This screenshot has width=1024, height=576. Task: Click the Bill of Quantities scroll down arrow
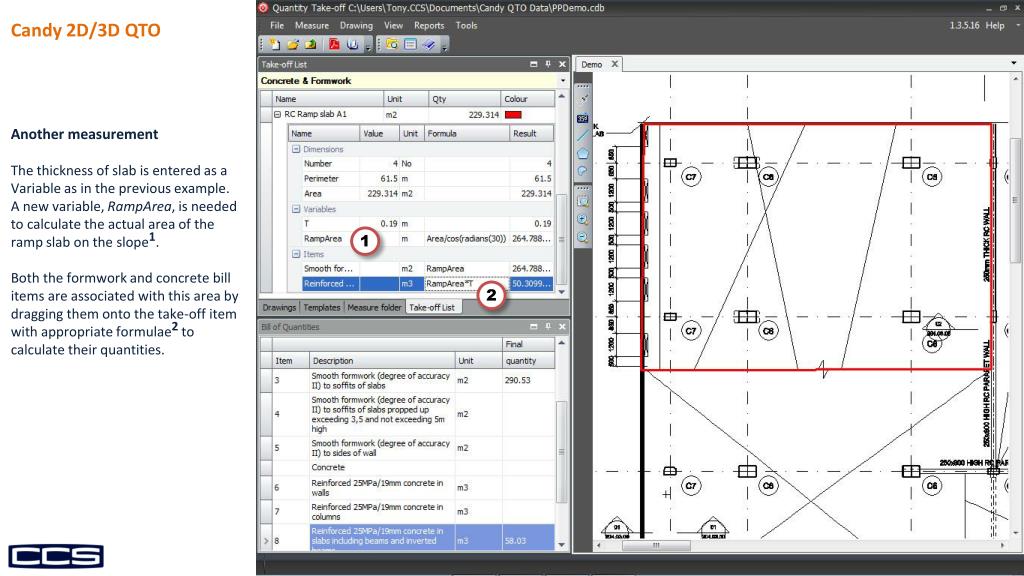point(562,544)
